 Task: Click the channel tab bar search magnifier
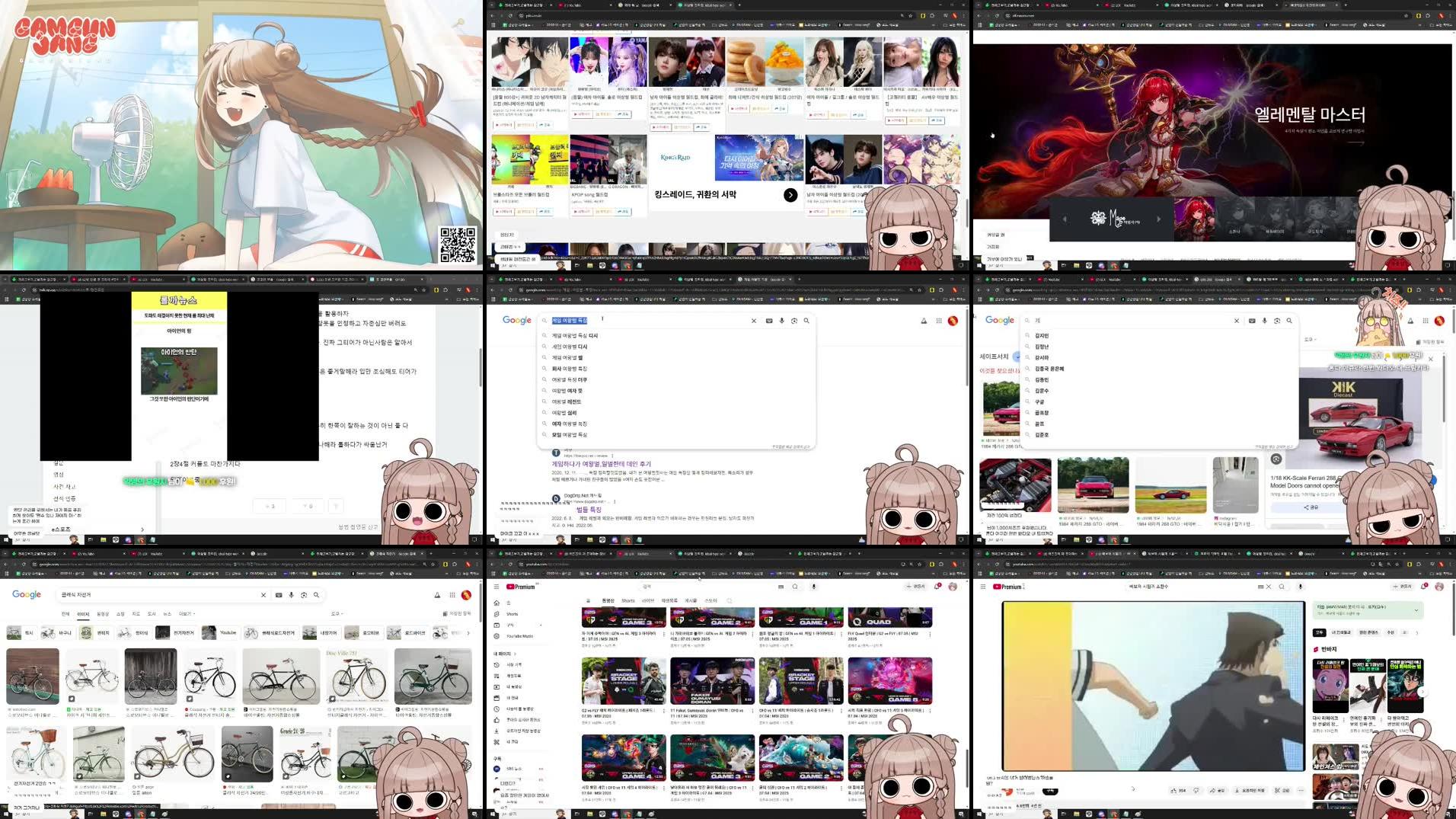(x=729, y=600)
